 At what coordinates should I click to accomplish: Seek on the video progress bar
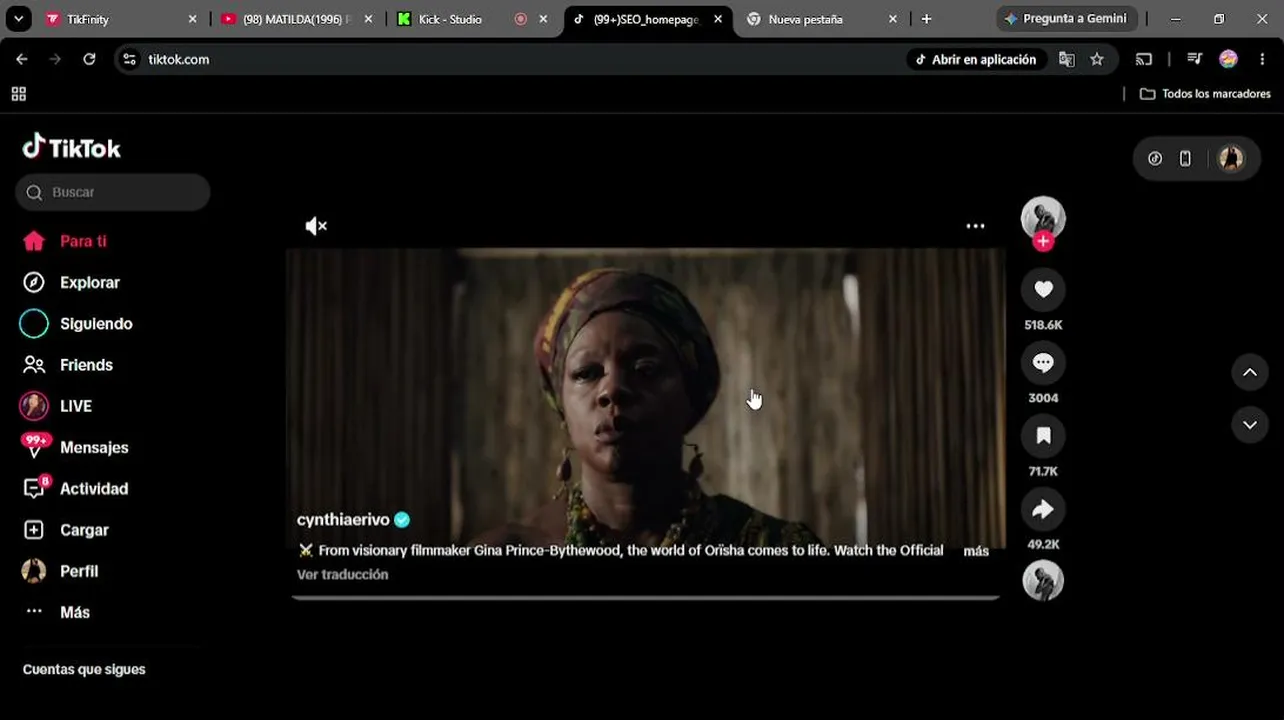(x=646, y=597)
